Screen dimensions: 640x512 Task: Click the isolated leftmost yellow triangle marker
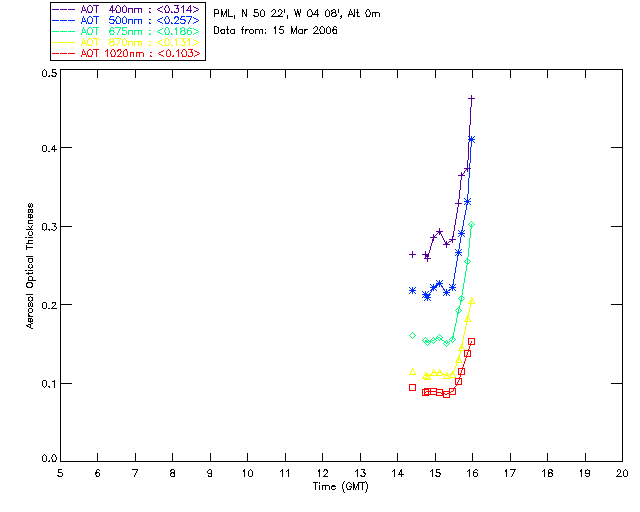(412, 372)
